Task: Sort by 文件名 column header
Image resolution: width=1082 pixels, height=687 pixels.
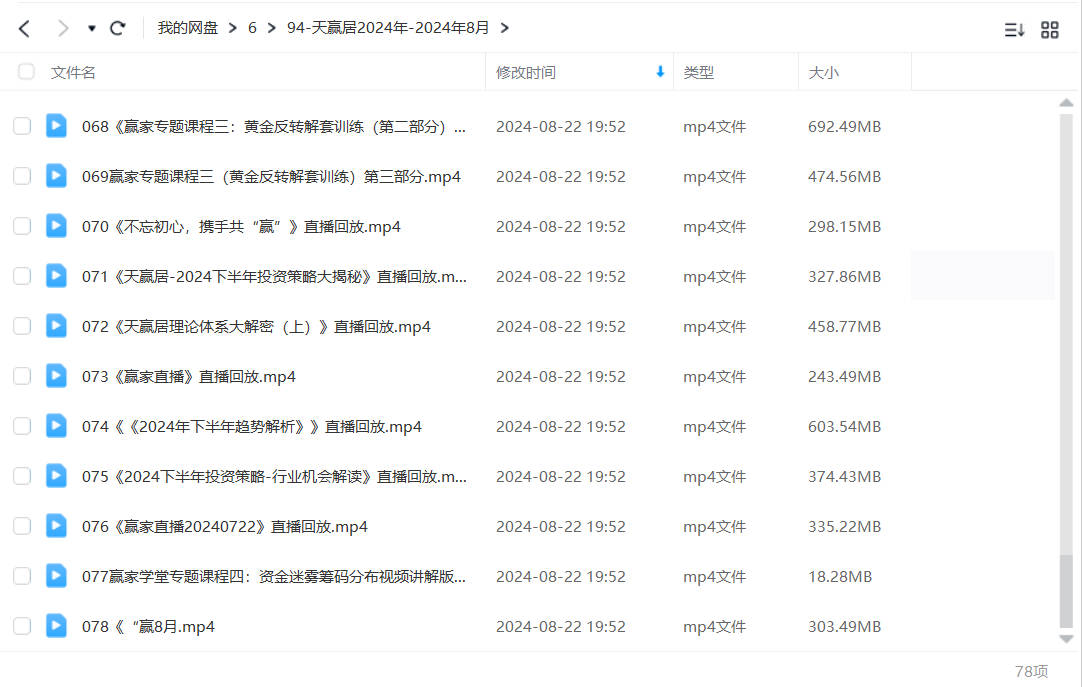Action: coord(73,72)
